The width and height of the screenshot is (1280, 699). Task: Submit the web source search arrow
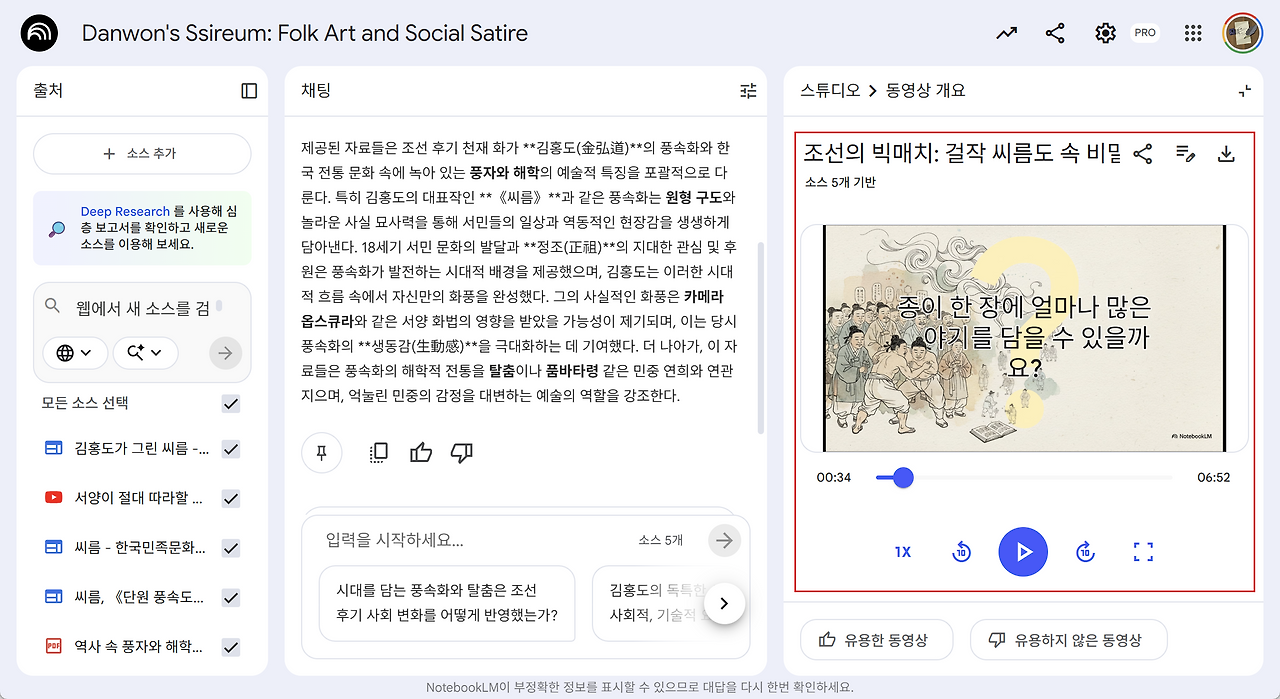click(x=226, y=353)
